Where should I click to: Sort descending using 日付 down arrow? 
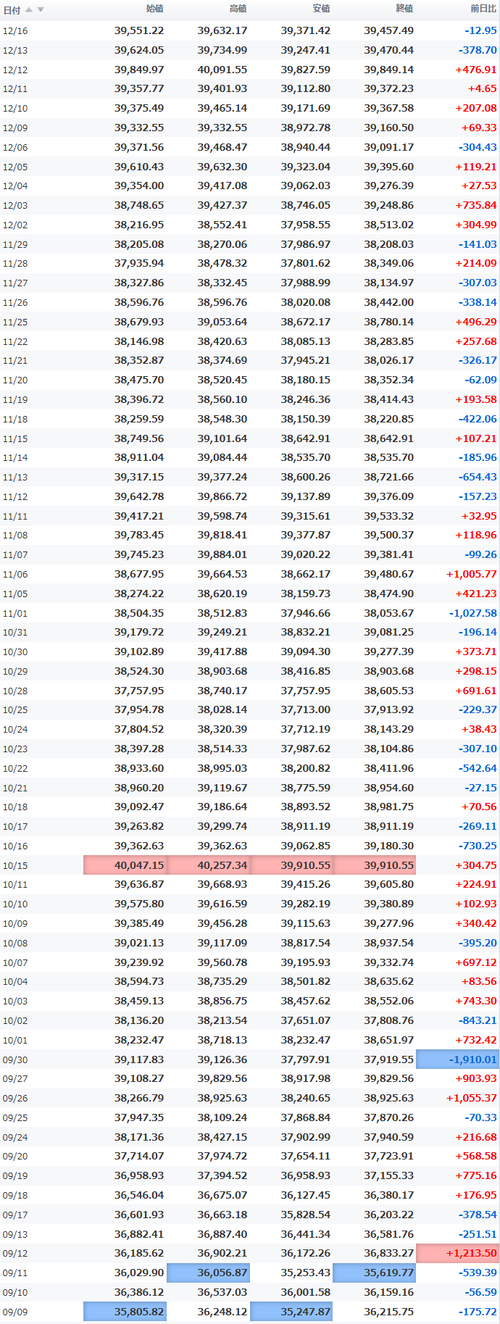(39, 9)
